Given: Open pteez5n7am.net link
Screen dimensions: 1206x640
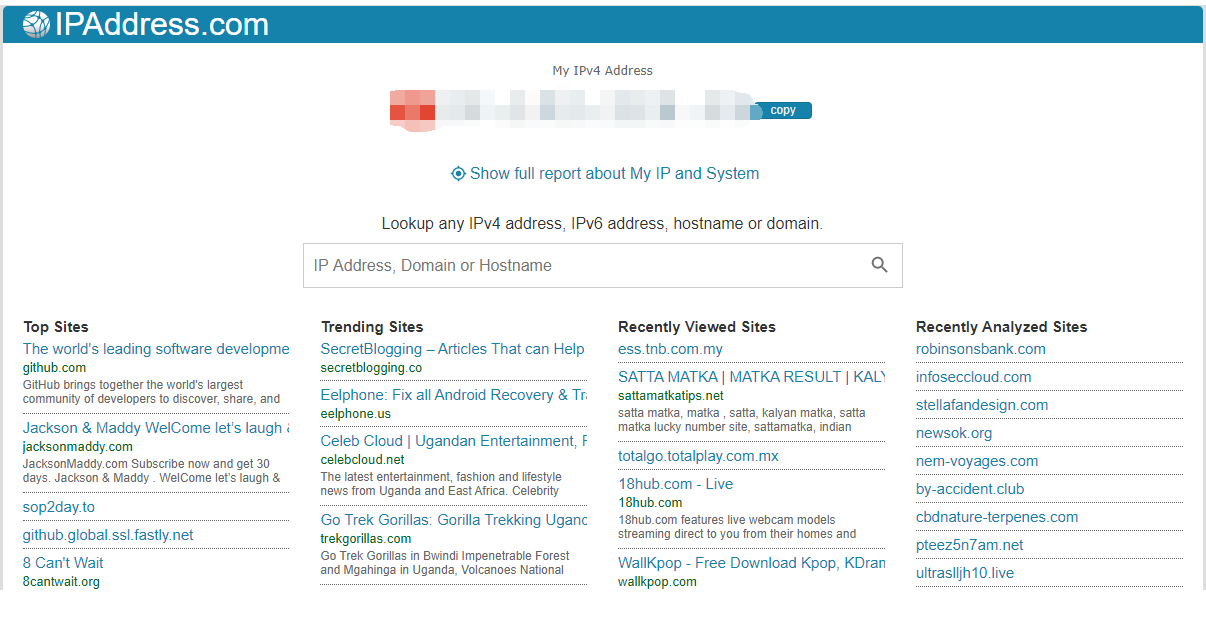Looking at the screenshot, I should point(970,545).
